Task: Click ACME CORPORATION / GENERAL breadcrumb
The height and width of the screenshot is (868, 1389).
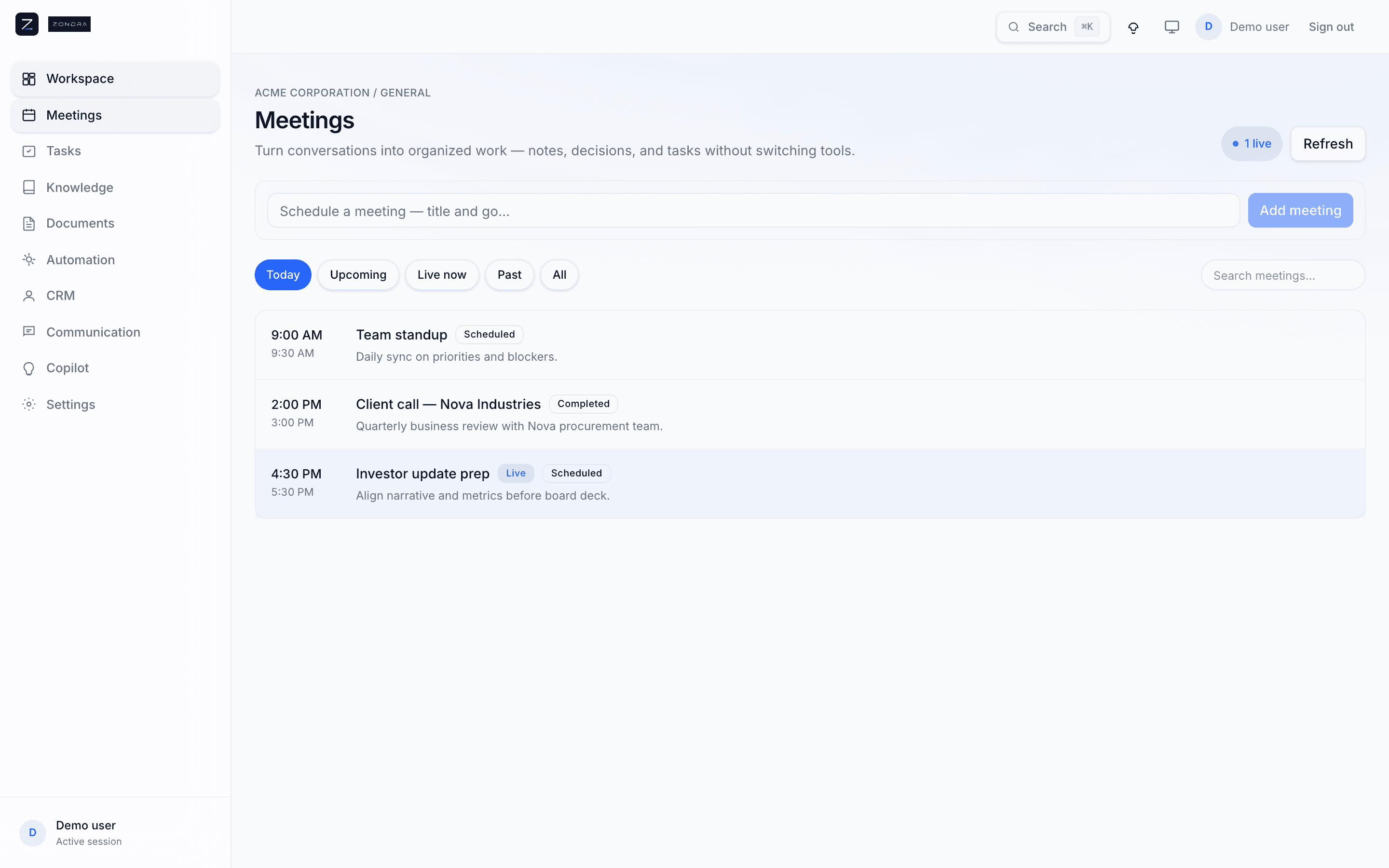Action: tap(342, 93)
